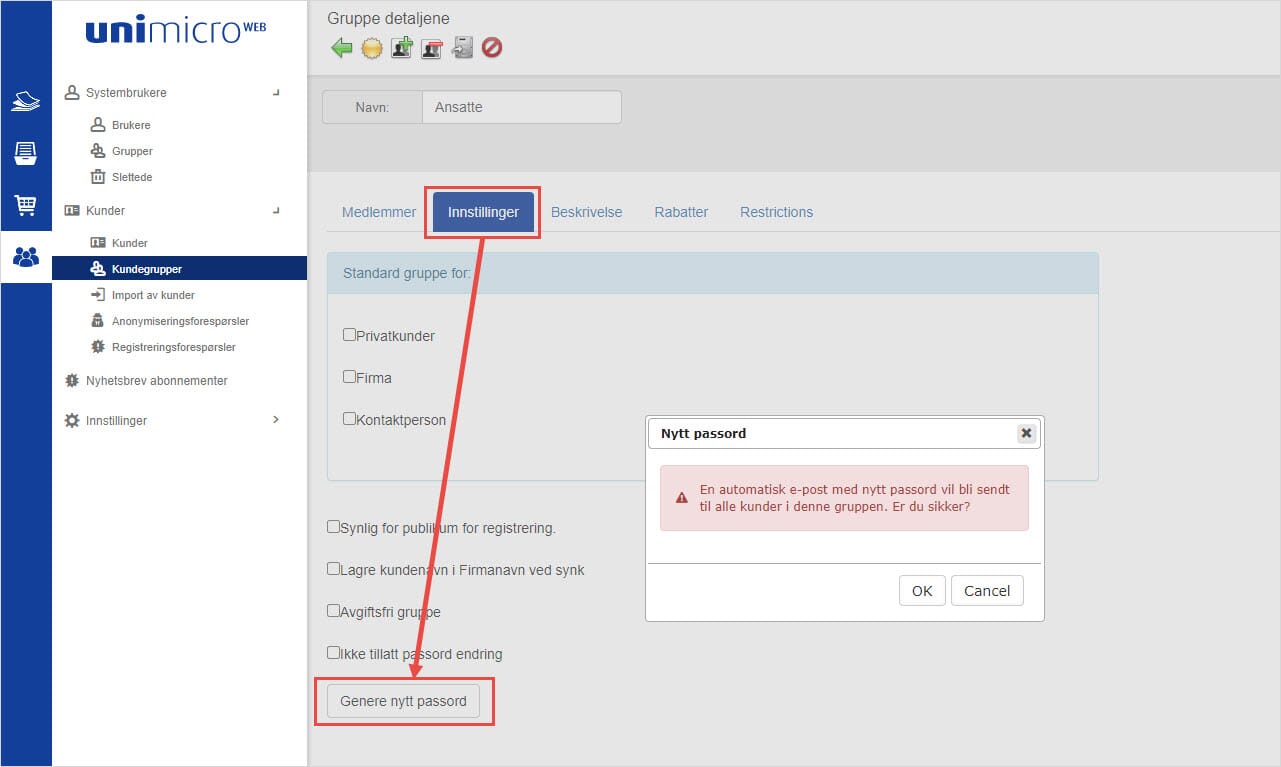Screen dimensions: 1281x767
Task: Enable the Privatkunder checkbox
Action: (350, 335)
